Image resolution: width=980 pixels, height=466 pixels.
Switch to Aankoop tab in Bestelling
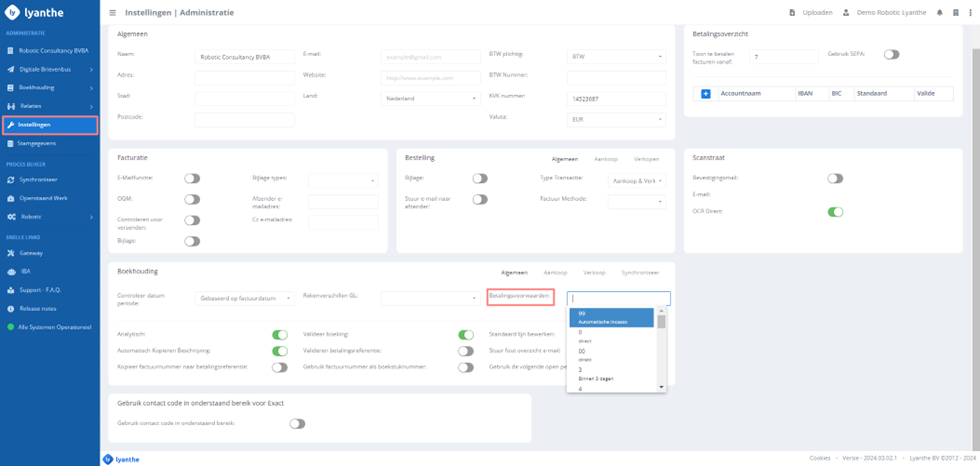(605, 159)
